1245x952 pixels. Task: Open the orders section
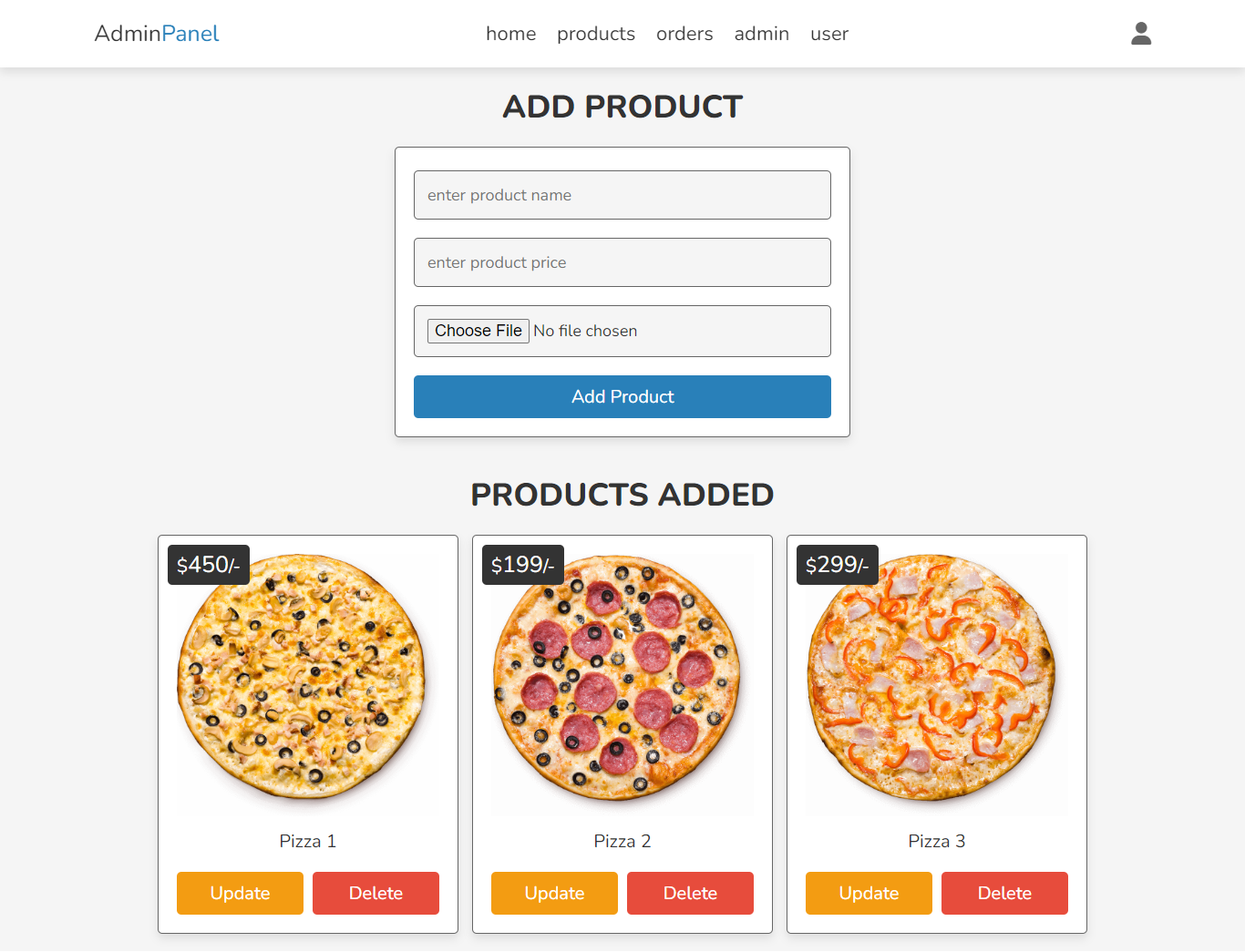684,34
